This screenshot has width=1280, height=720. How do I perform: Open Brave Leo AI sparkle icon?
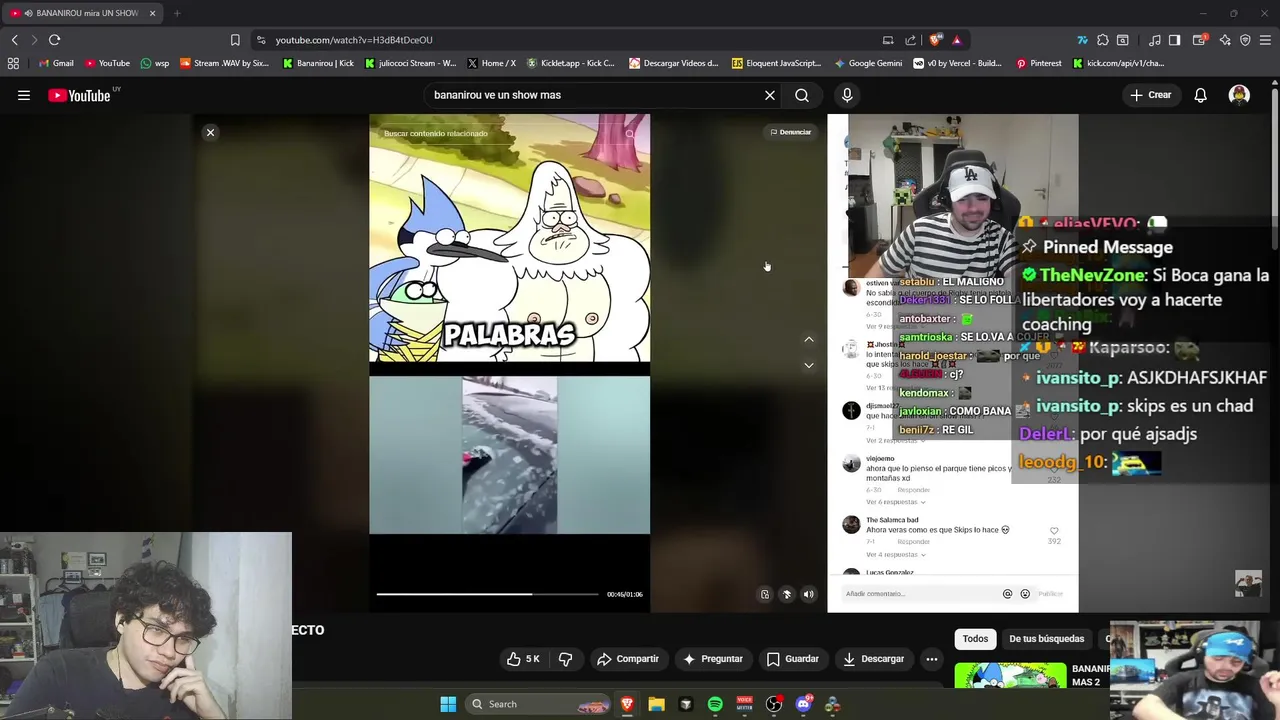tap(1225, 40)
